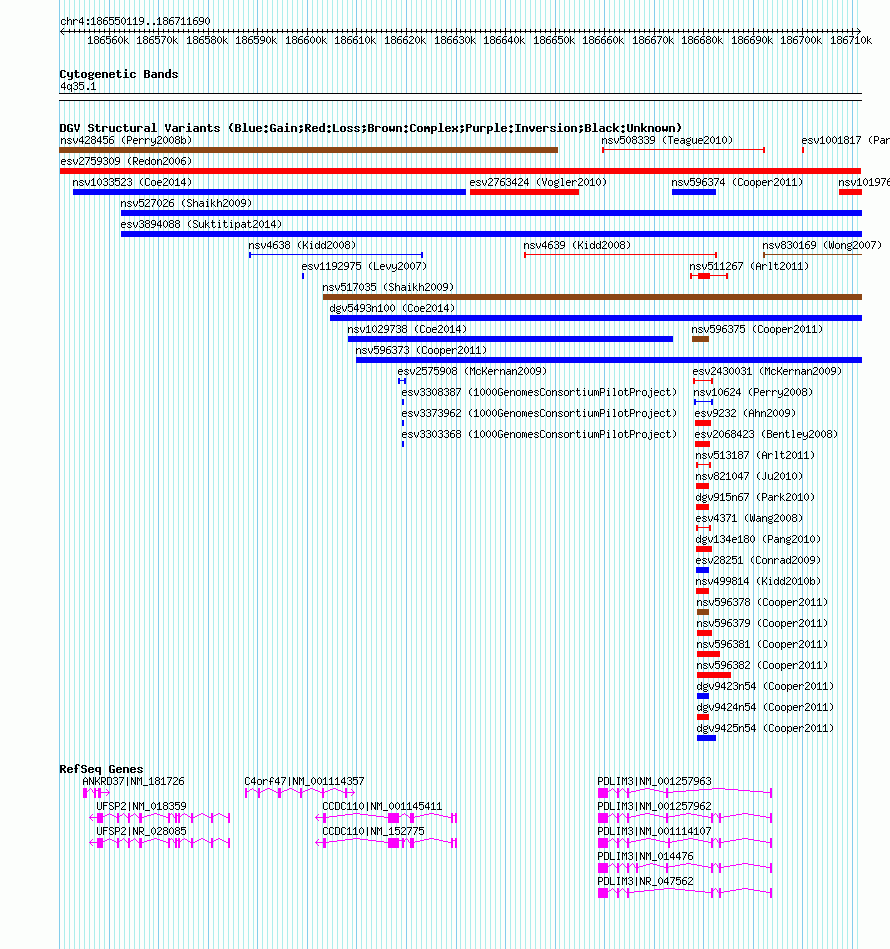Click esv2068423 (Bentley2008) label
The width and height of the screenshot is (890, 949).
(x=766, y=434)
